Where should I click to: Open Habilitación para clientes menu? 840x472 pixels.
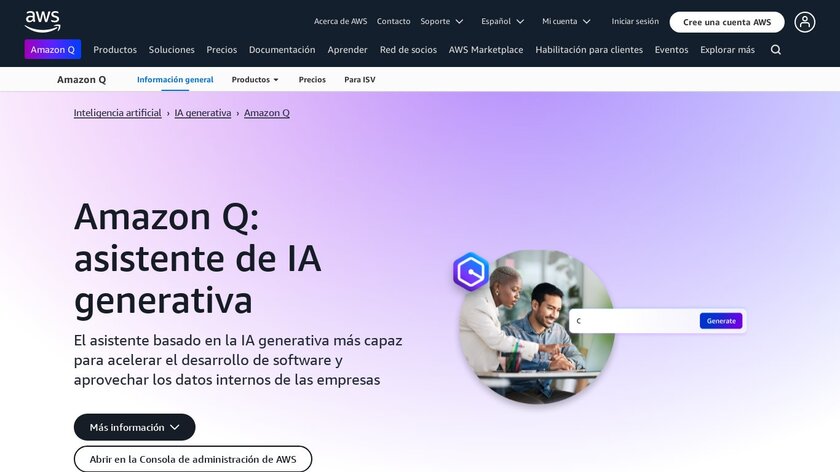(x=589, y=50)
